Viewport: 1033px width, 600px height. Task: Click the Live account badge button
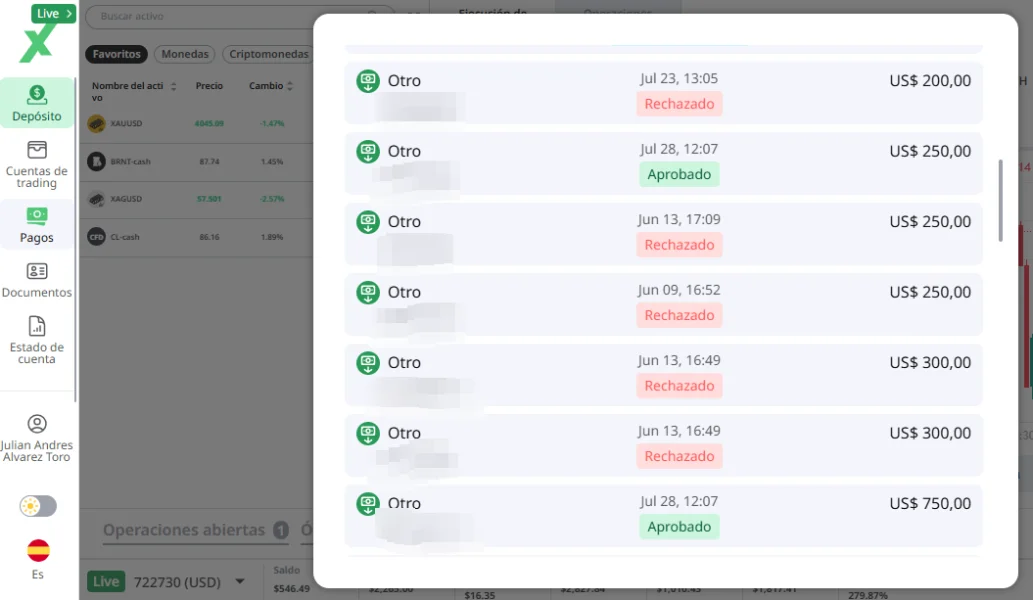53,13
